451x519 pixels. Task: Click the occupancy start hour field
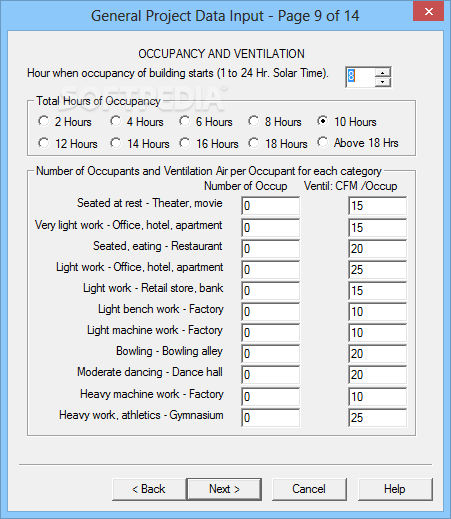click(360, 77)
